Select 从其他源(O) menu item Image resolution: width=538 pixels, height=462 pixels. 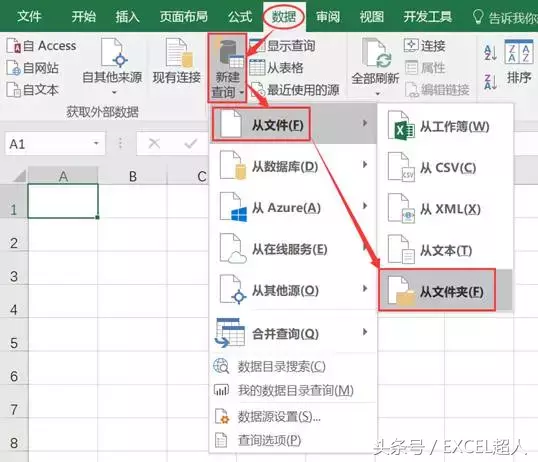point(293,290)
